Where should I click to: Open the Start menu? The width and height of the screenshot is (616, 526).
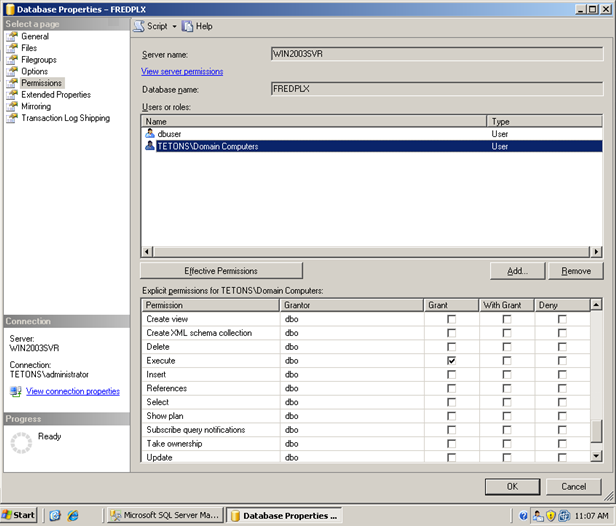tap(19, 515)
